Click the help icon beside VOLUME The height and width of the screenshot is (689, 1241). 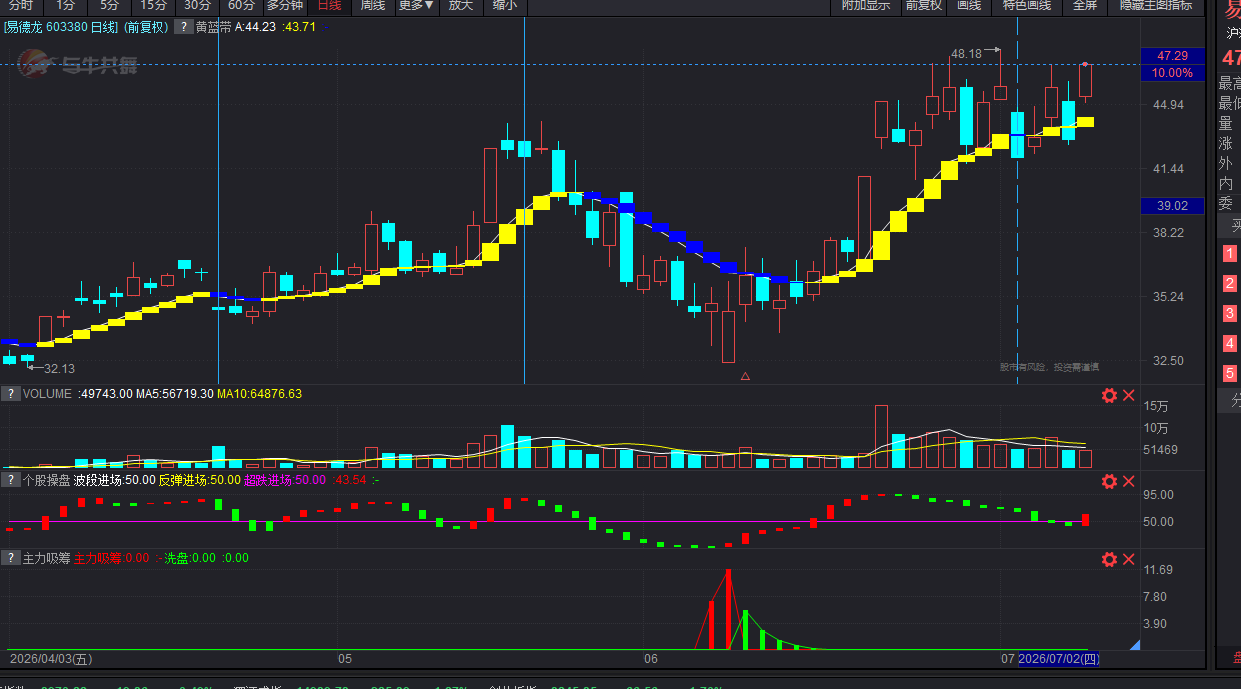[10, 394]
